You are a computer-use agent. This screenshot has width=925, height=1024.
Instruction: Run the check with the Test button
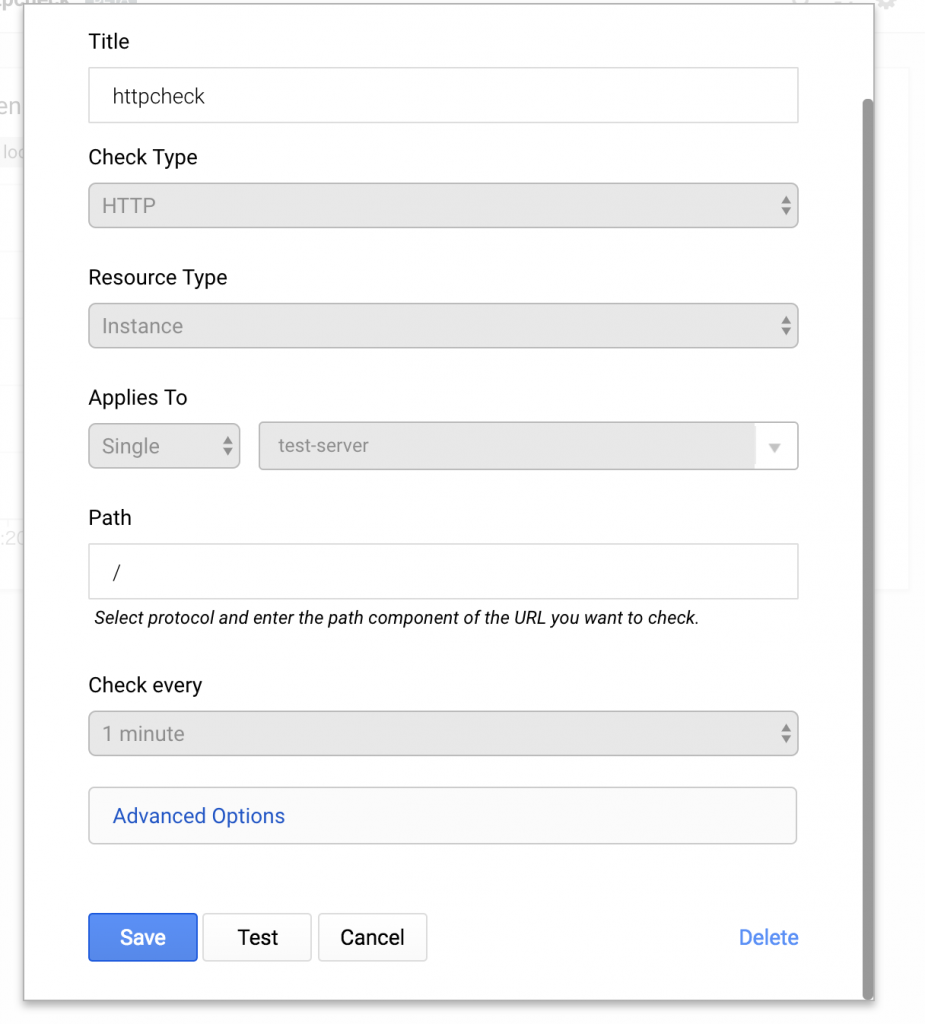(257, 938)
